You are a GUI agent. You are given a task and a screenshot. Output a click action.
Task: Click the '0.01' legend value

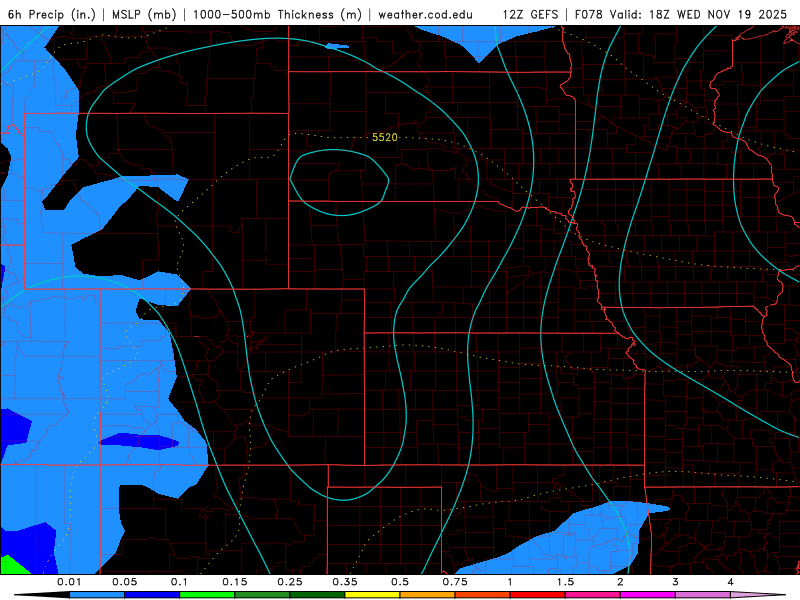coord(69,582)
